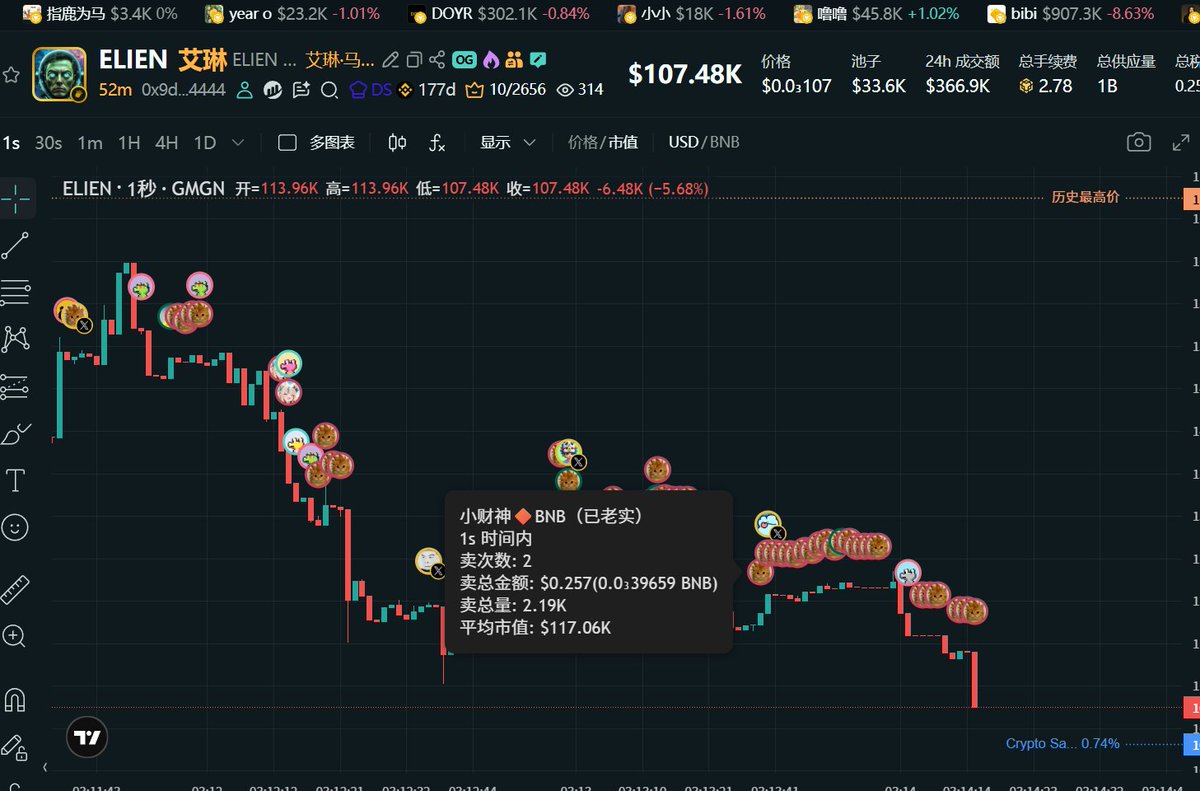Click the OG badge
Screen dimensions: 1200x791
464,60
